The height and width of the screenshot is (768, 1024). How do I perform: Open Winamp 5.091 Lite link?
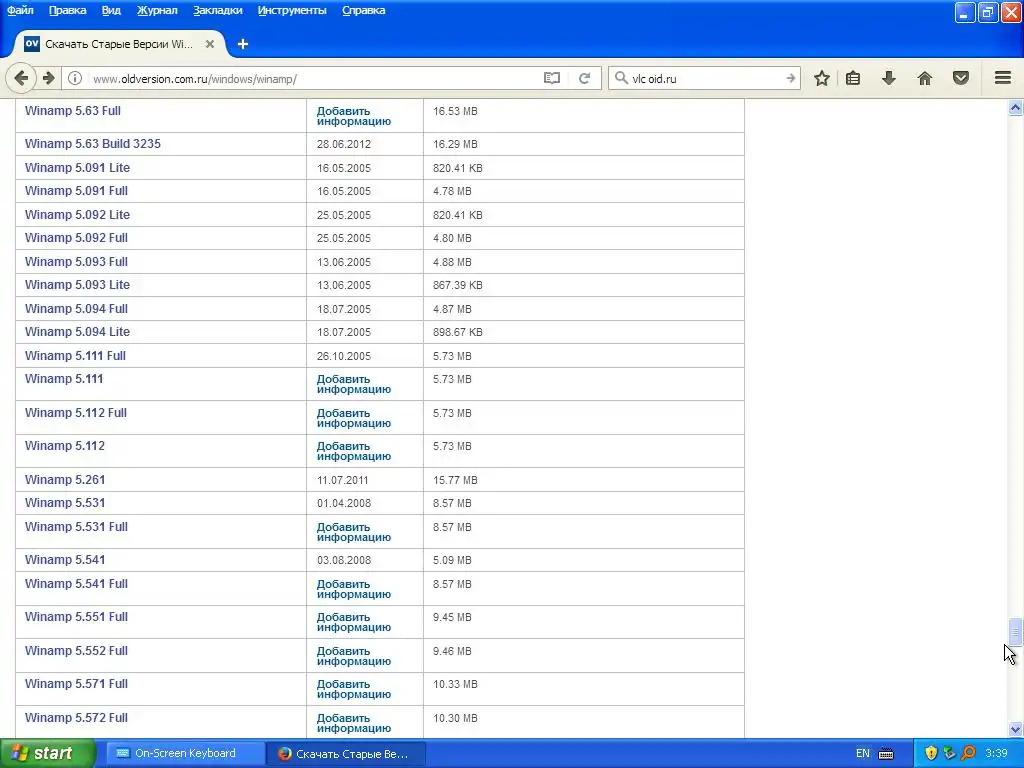coord(77,168)
